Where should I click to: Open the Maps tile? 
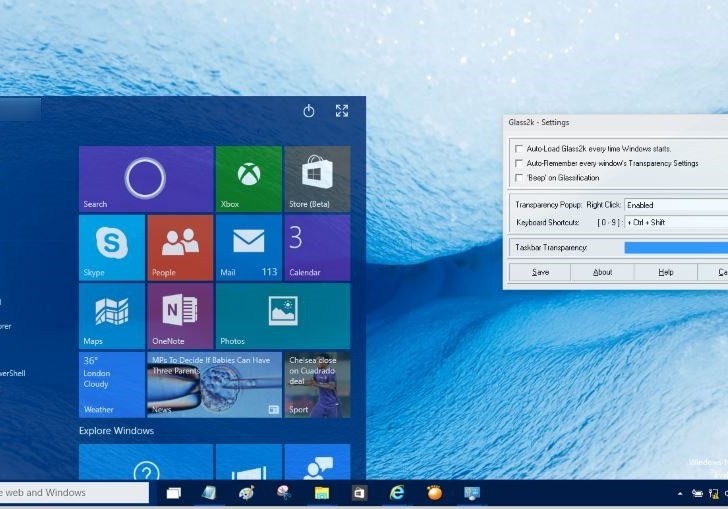[112, 315]
